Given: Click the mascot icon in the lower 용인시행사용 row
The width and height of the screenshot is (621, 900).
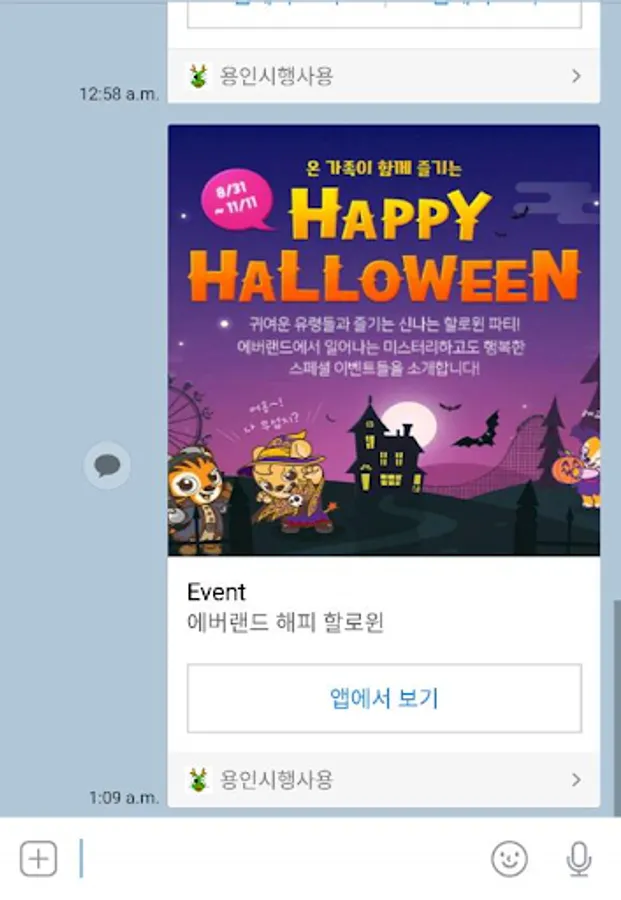Looking at the screenshot, I should [x=199, y=780].
